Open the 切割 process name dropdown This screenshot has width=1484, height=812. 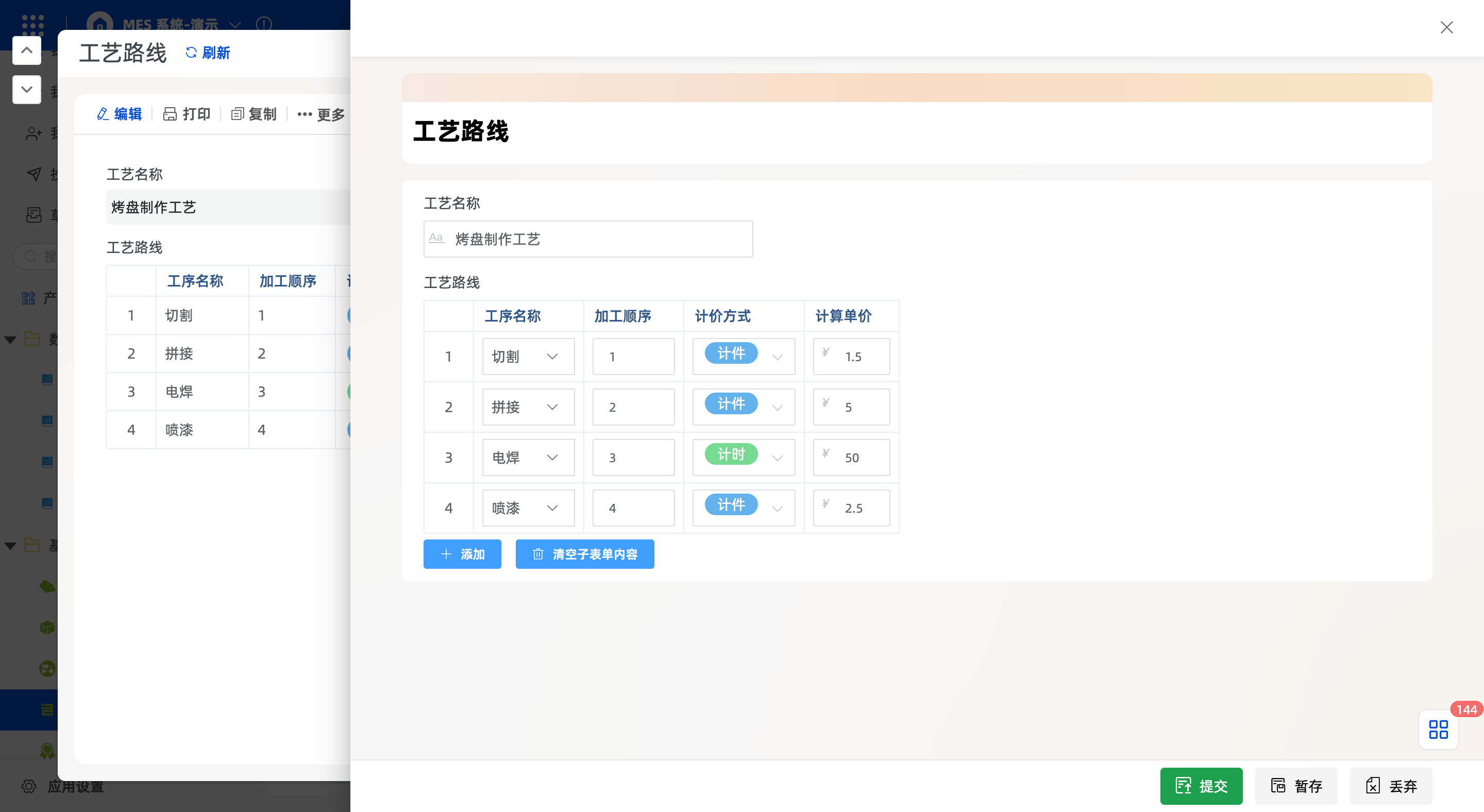[x=528, y=357]
